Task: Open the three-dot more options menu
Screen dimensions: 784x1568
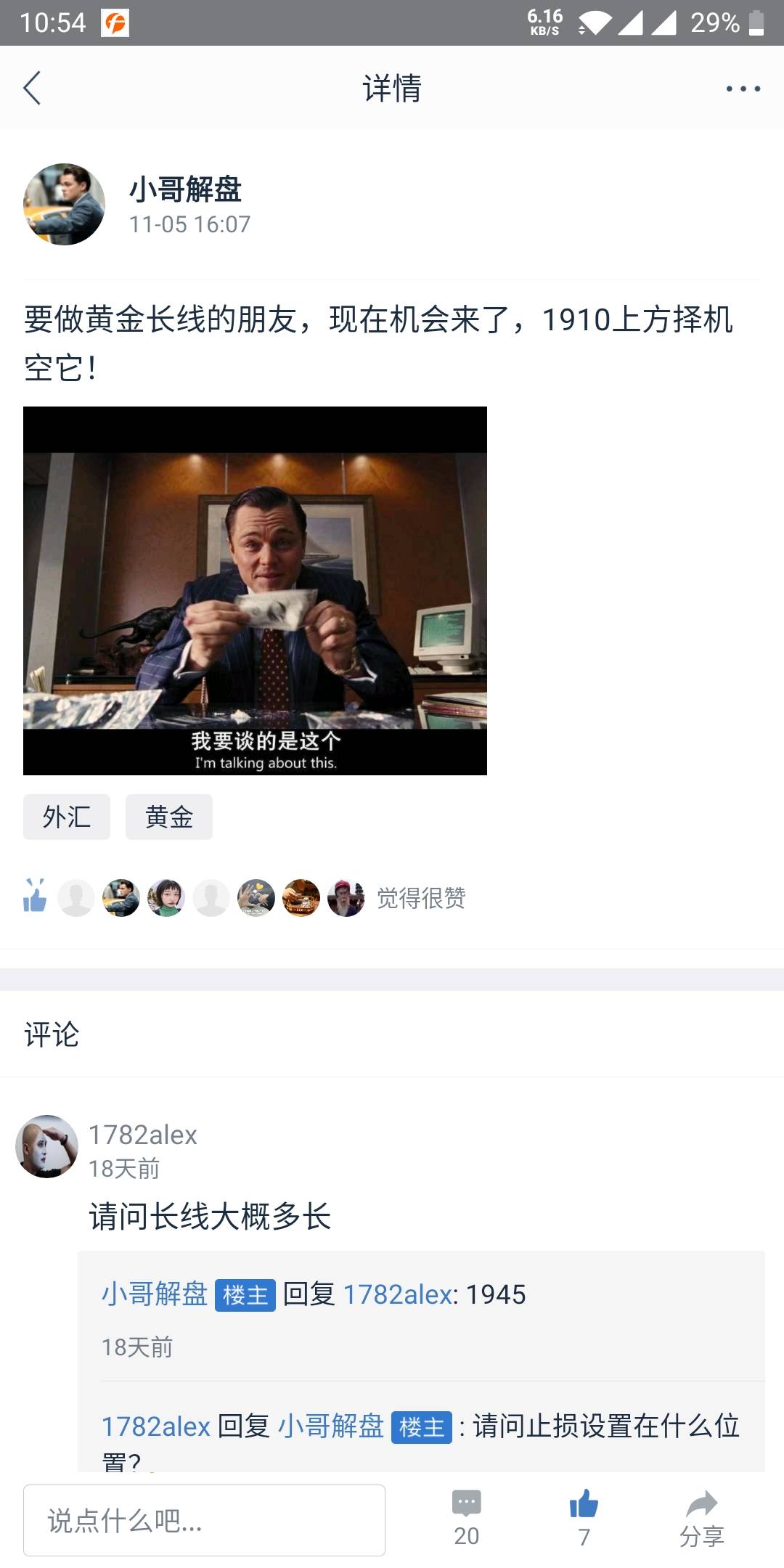Action: point(743,89)
